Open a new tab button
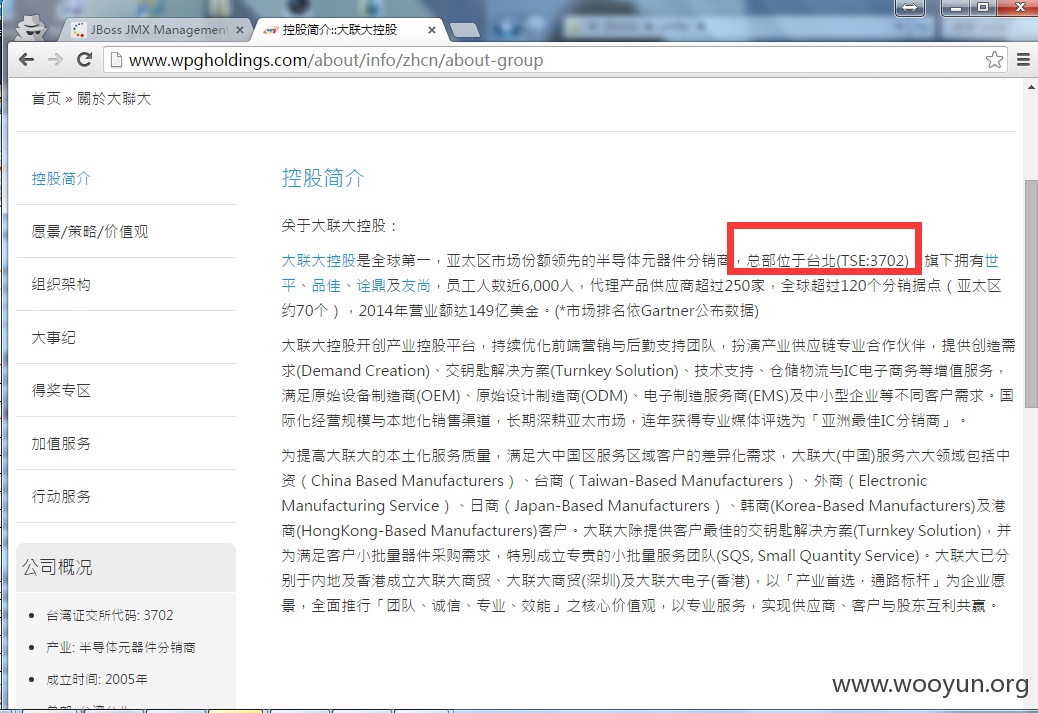The width and height of the screenshot is (1038, 713). [465, 30]
